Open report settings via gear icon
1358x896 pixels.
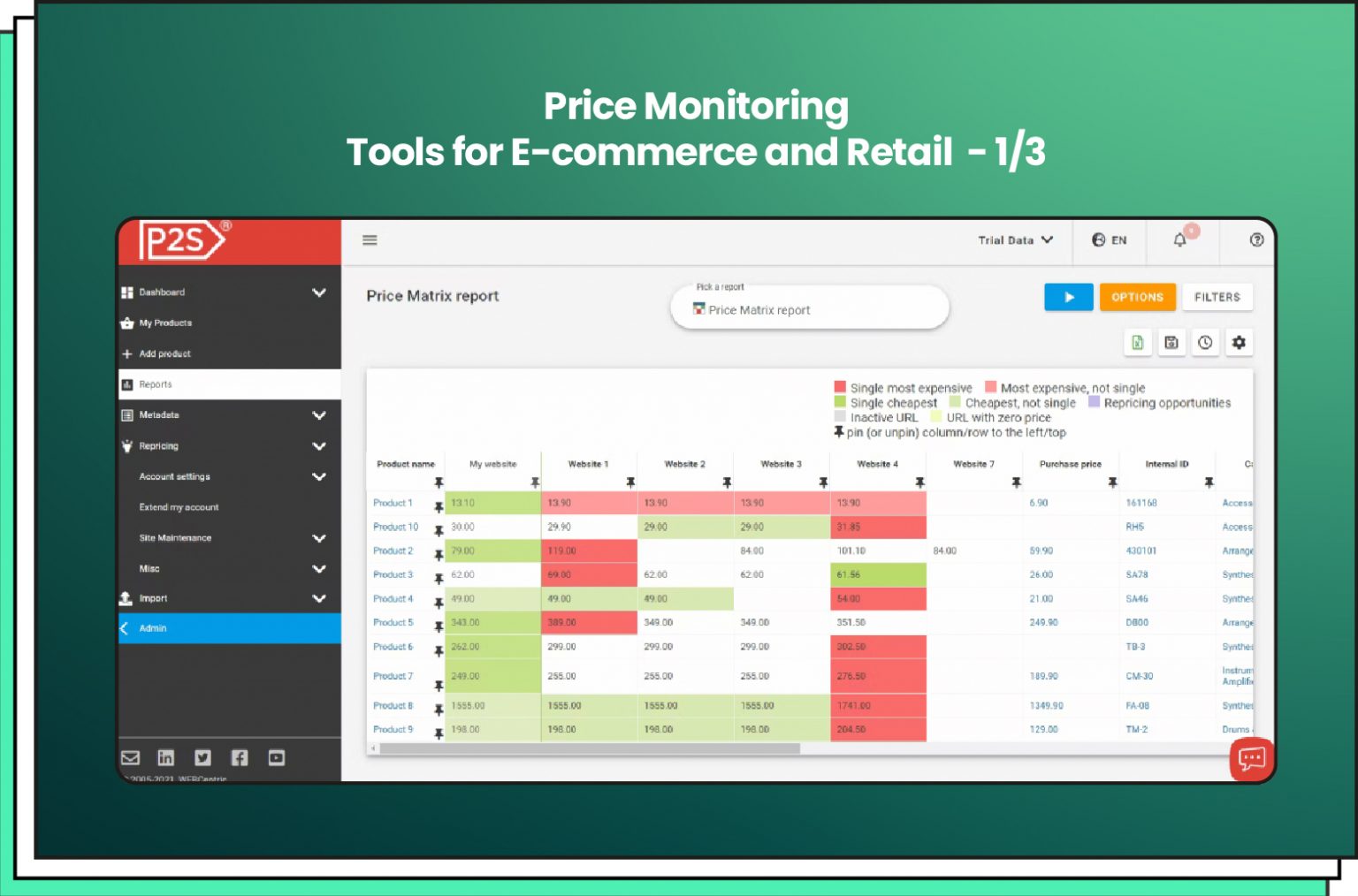(x=1240, y=343)
